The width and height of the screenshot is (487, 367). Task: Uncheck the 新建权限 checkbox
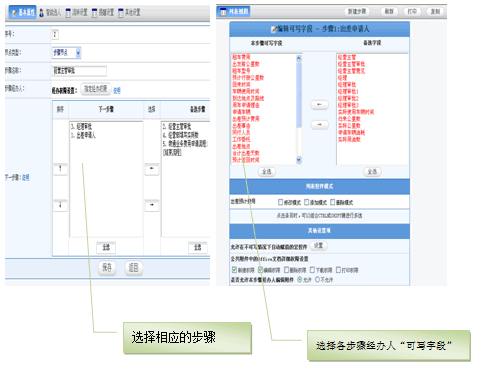pos(234,269)
